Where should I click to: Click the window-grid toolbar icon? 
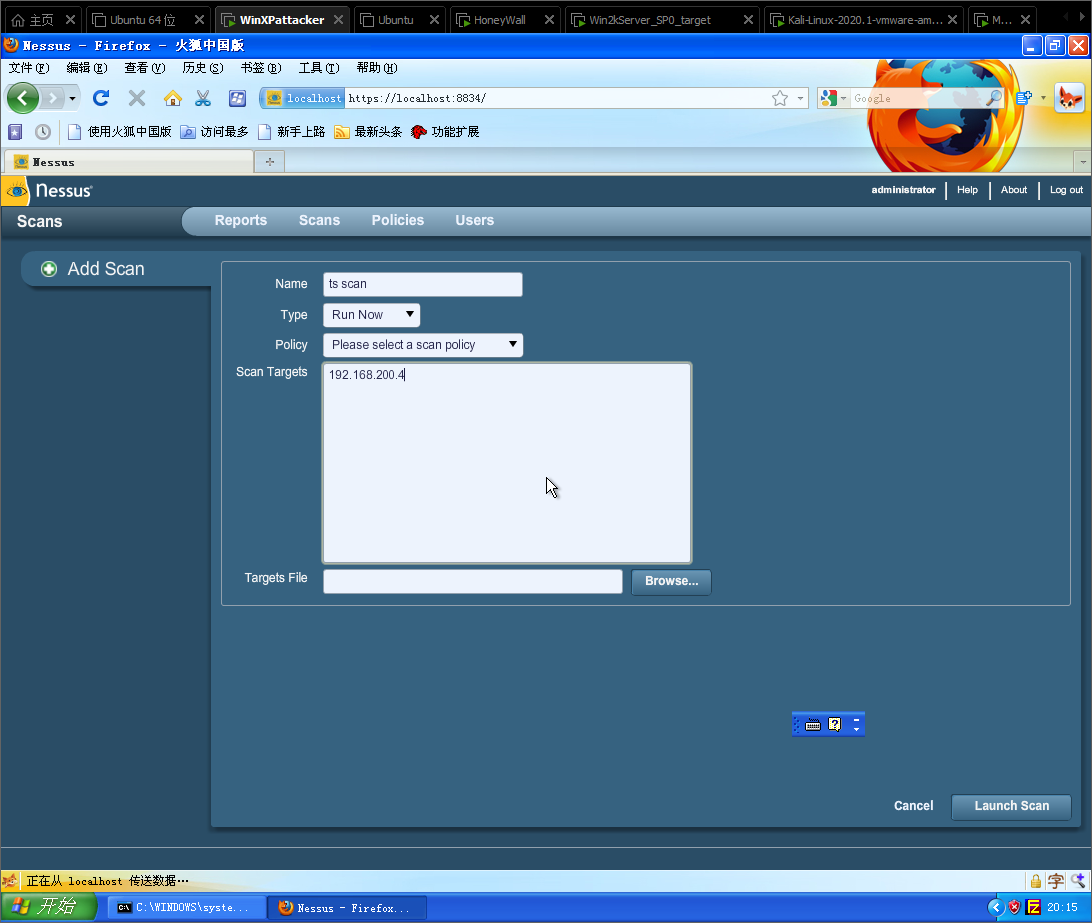coord(237,98)
